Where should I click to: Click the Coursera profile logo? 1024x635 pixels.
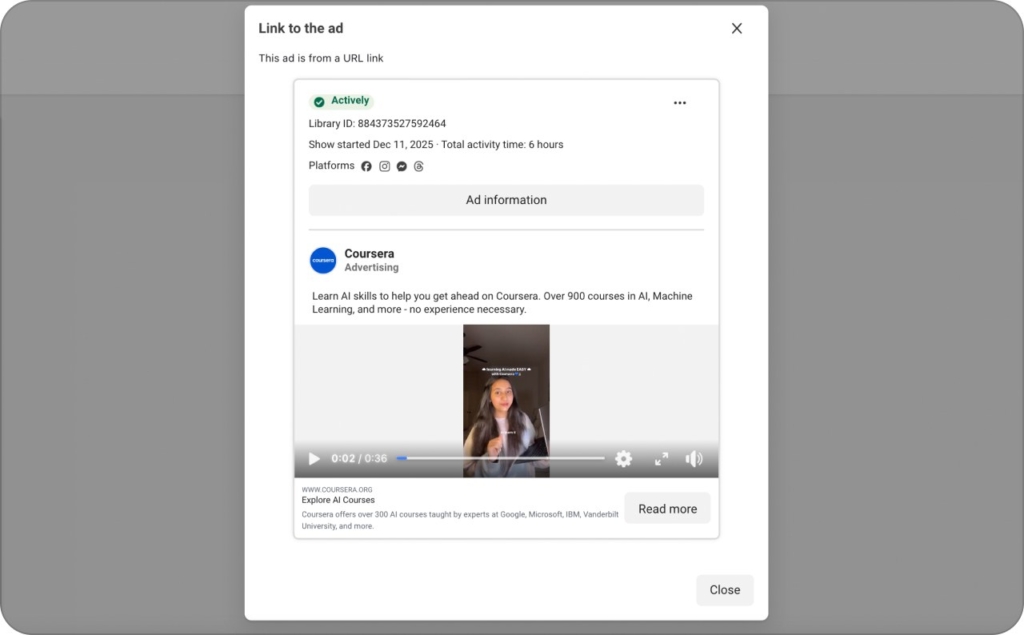(x=322, y=260)
